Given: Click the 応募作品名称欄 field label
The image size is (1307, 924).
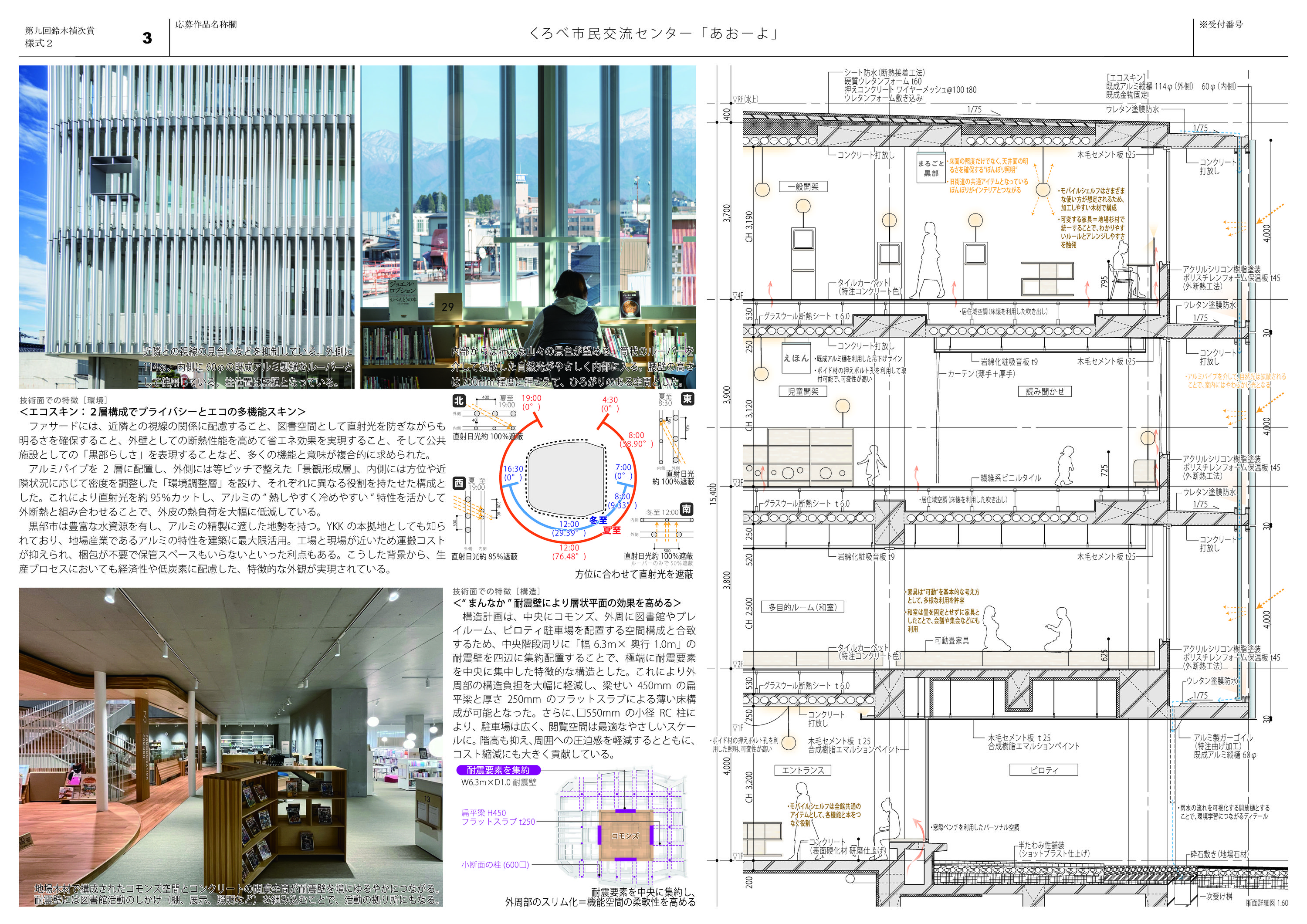Looking at the screenshot, I should [x=206, y=24].
